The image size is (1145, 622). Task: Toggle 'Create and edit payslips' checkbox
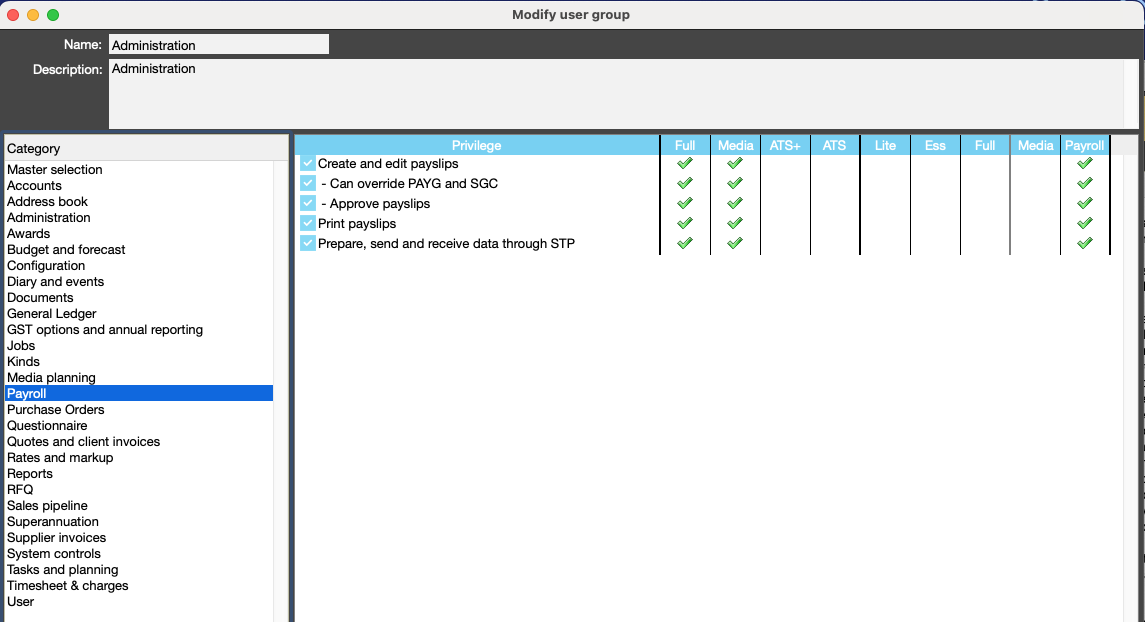coord(307,164)
